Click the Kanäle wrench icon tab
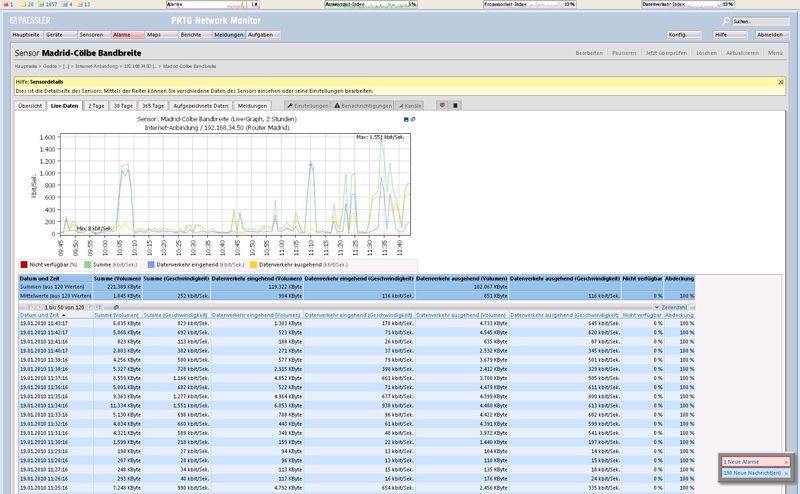 [x=411, y=105]
